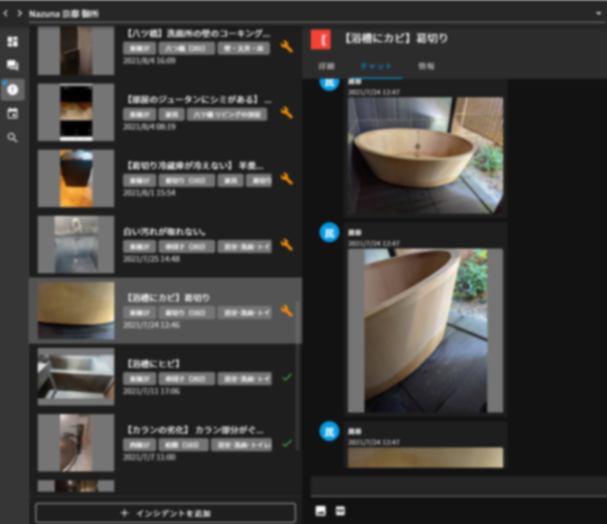The width and height of the screenshot is (607, 524).
Task: Click the wrench icon on the 洗面所の壁のコーキング row
Action: point(286,46)
